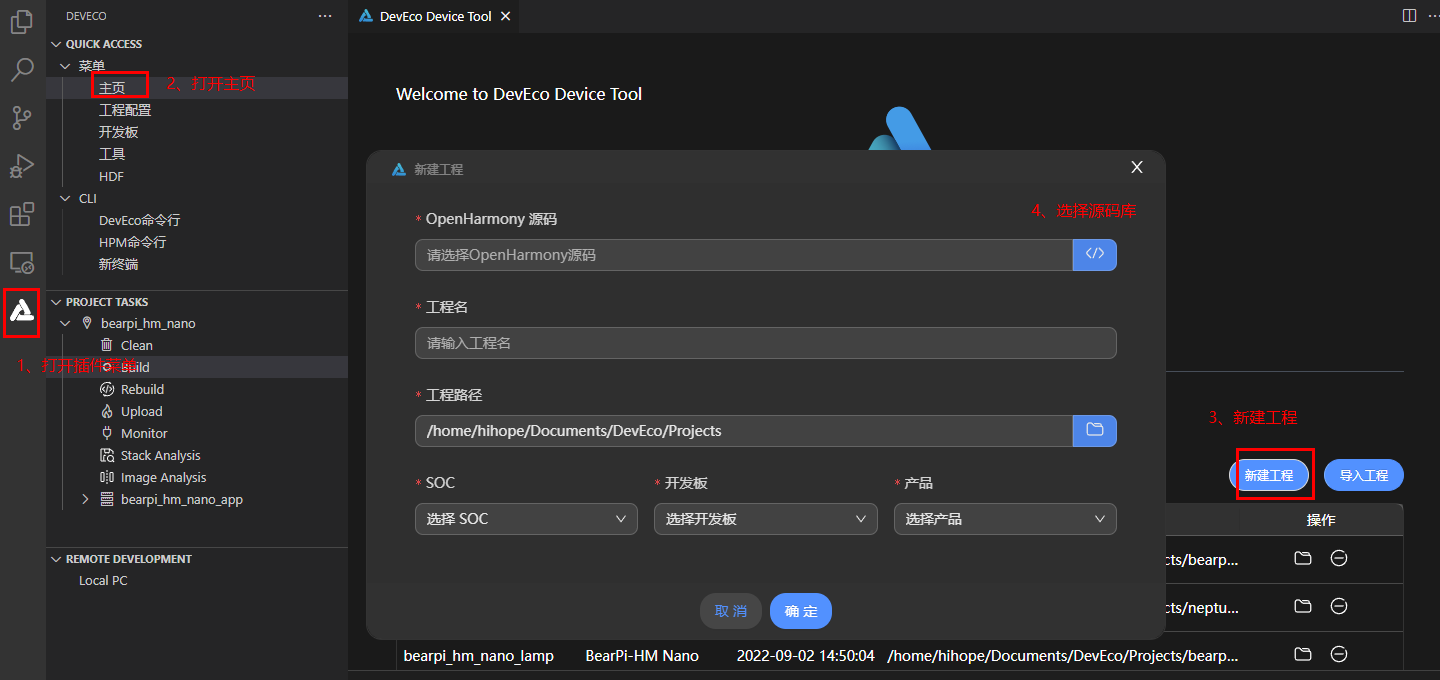Click the 导入工程 button
The width and height of the screenshot is (1440, 680).
pyautogui.click(x=1364, y=475)
